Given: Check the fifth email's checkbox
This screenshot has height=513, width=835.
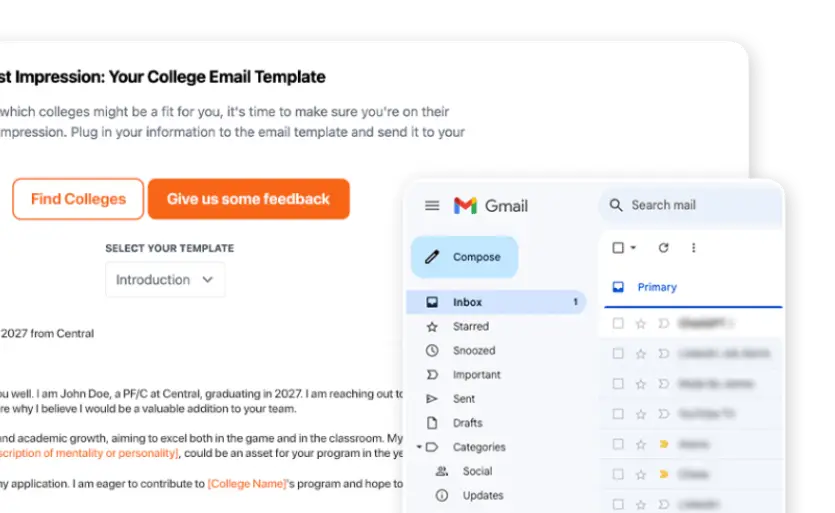Looking at the screenshot, I should click(618, 444).
